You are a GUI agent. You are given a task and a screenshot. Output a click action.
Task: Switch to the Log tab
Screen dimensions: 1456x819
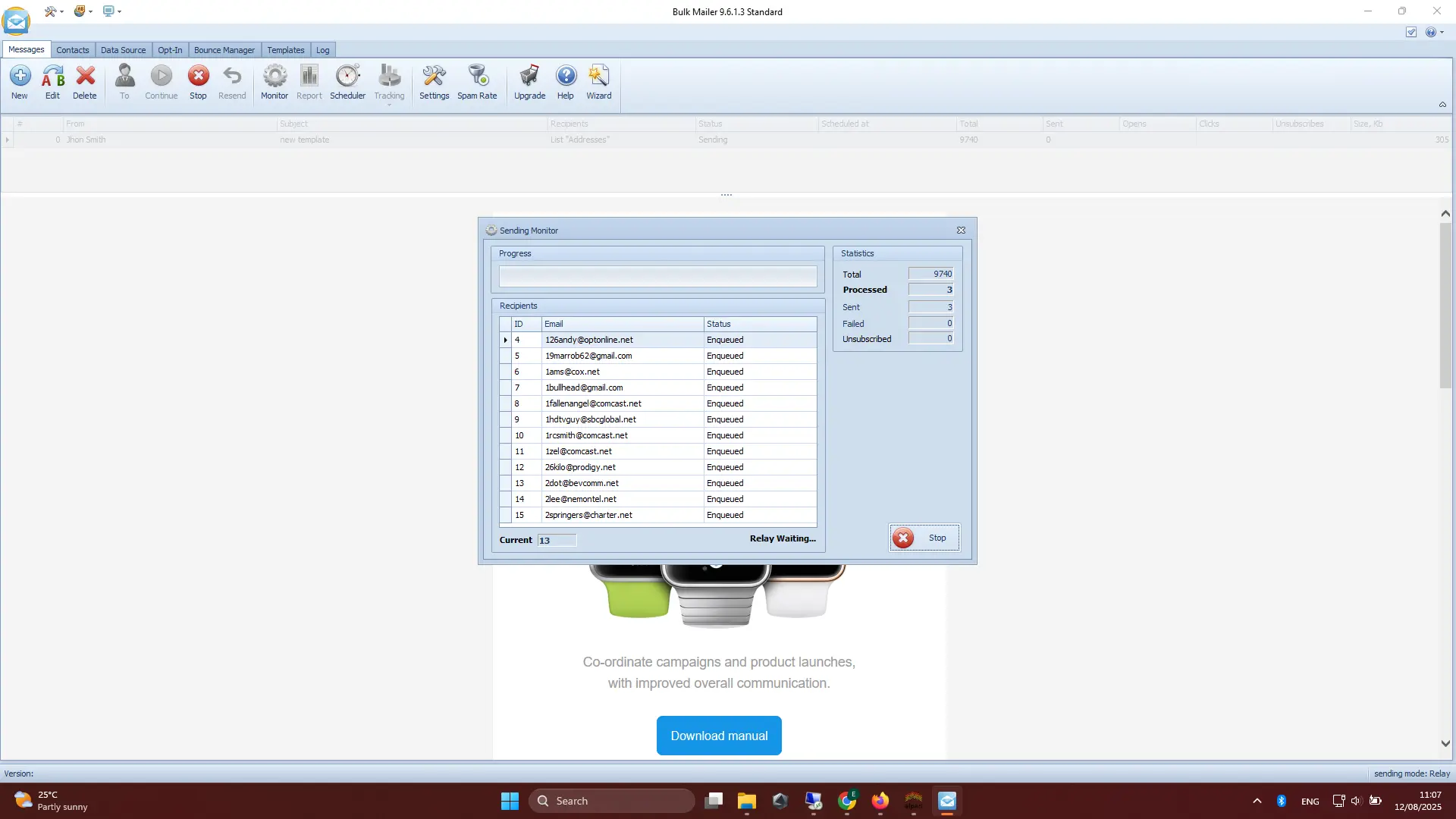coord(323,50)
